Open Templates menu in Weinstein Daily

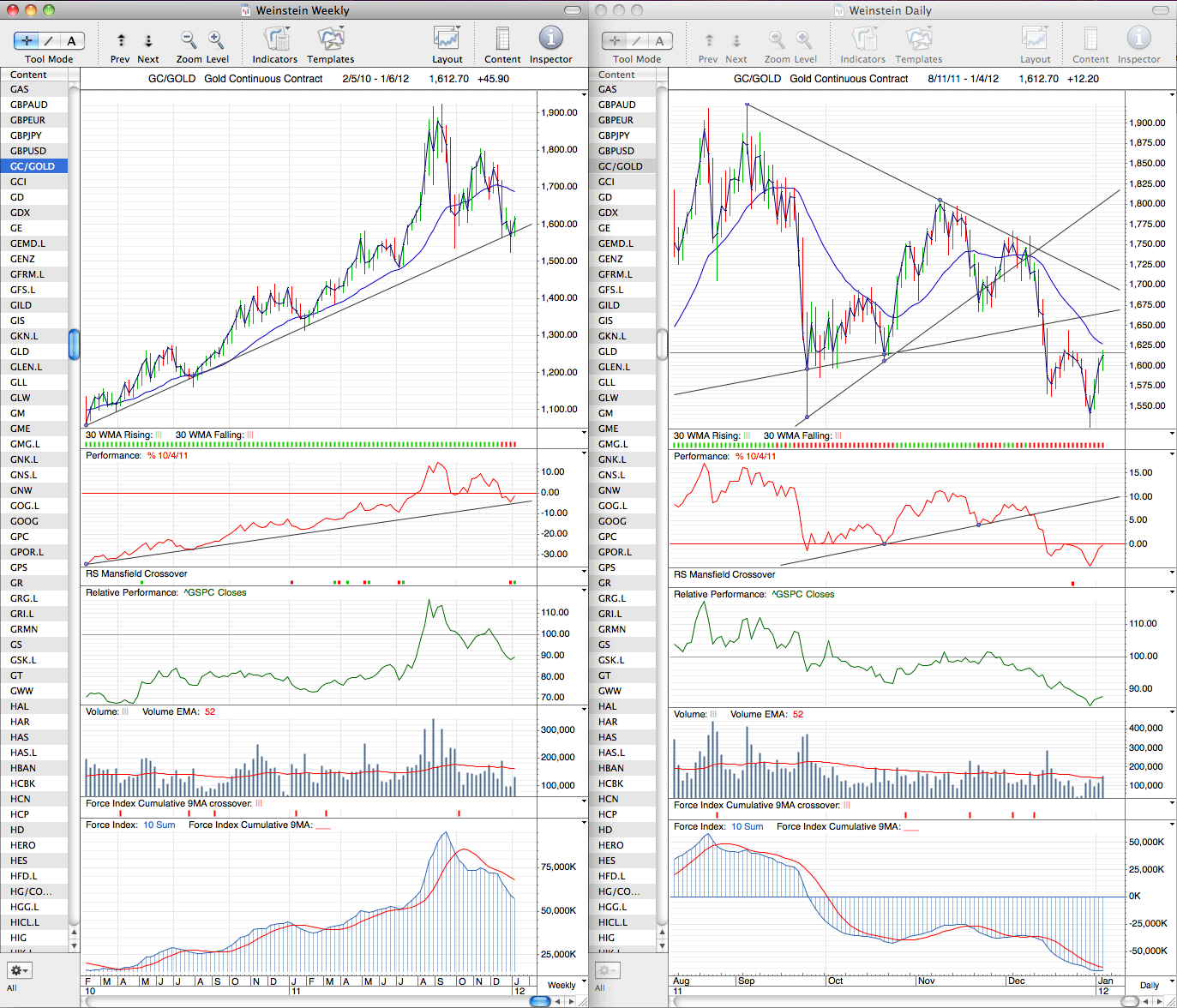tap(919, 39)
